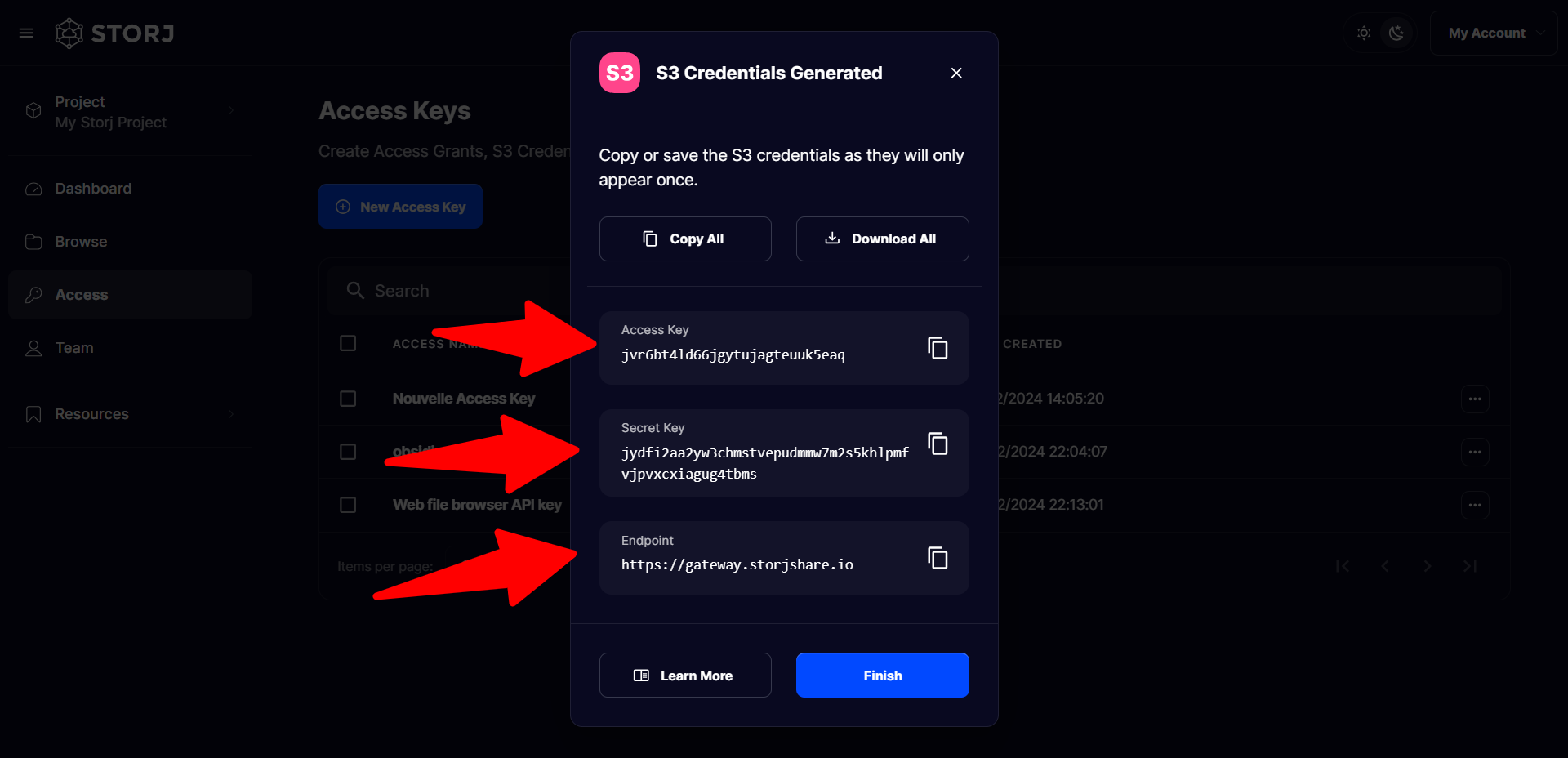This screenshot has height=758, width=1568.
Task: Switch to dark theme moon icon
Action: tap(1396, 33)
